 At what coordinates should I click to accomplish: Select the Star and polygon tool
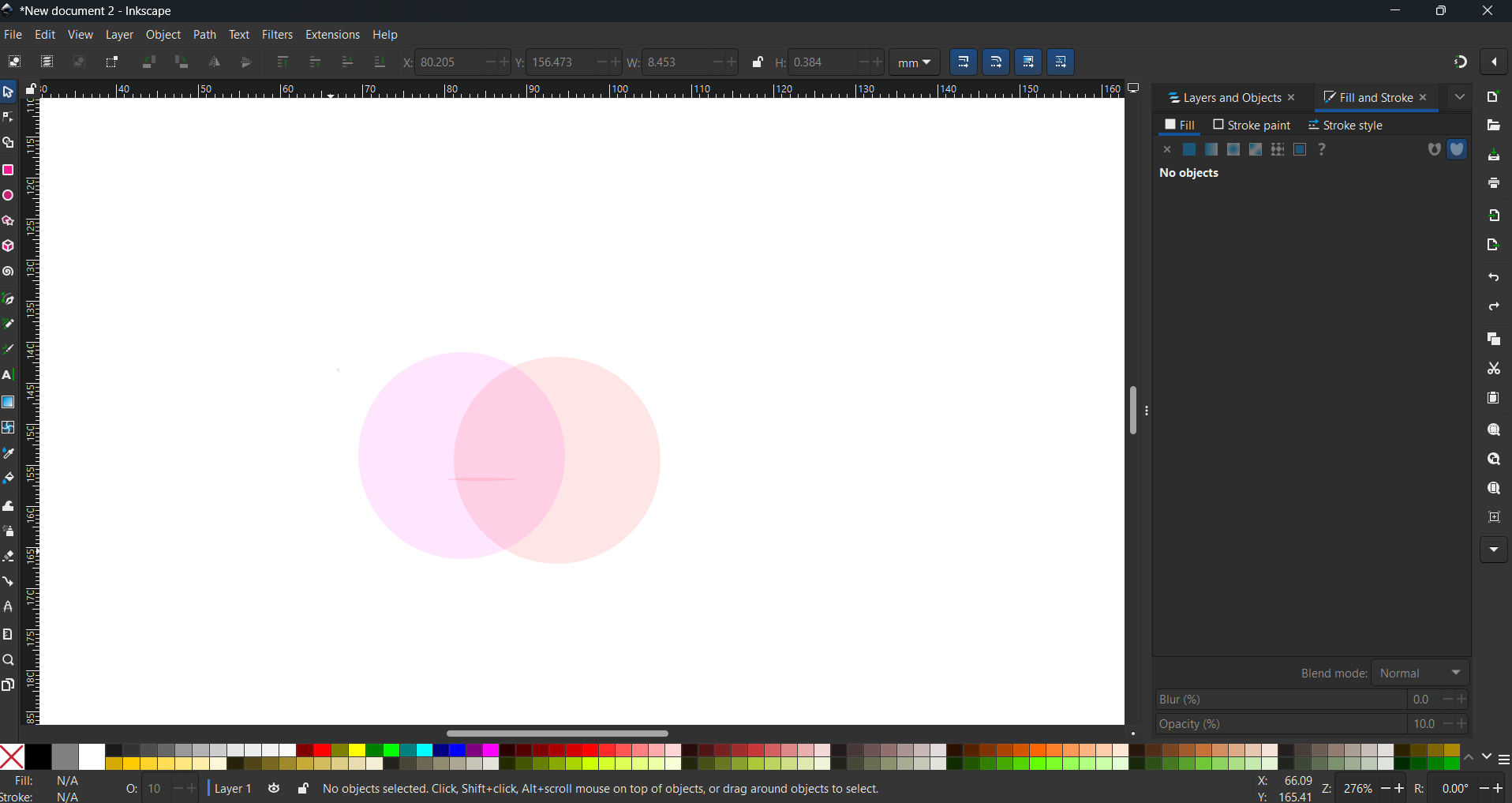point(8,221)
